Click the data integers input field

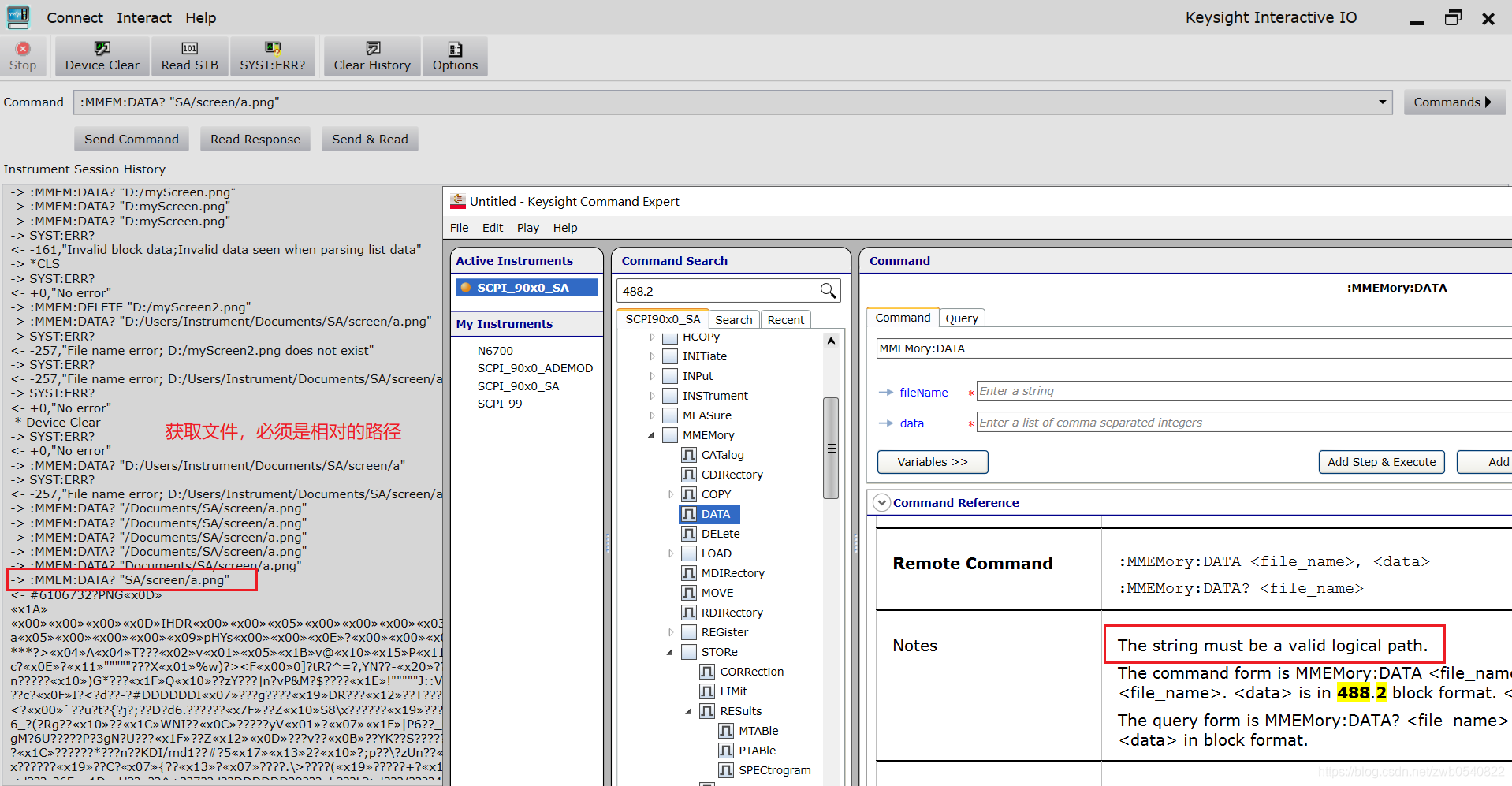1244,423
